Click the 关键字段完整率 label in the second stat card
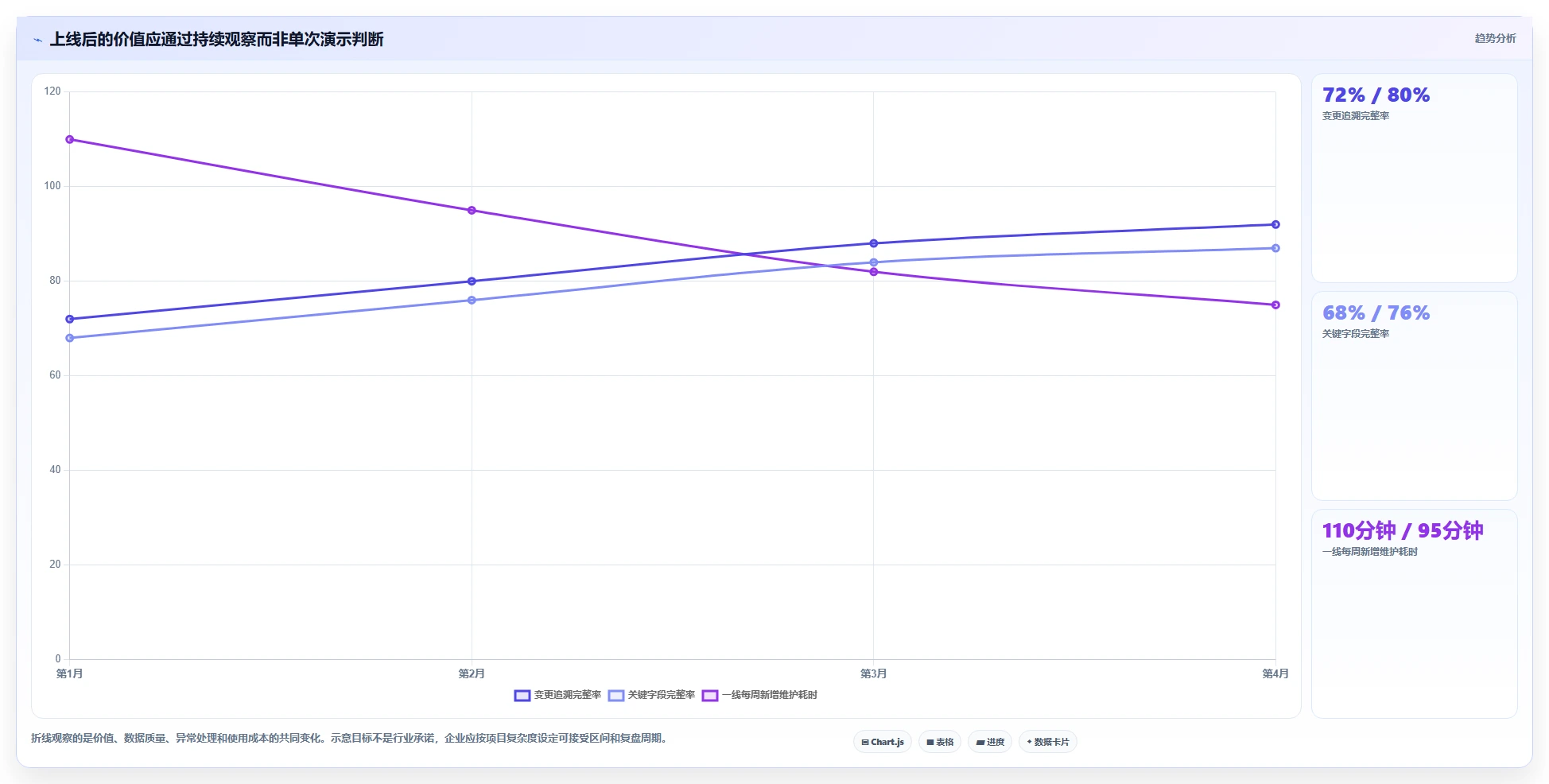Screen dimensions: 1549x784 pyautogui.click(x=1356, y=334)
